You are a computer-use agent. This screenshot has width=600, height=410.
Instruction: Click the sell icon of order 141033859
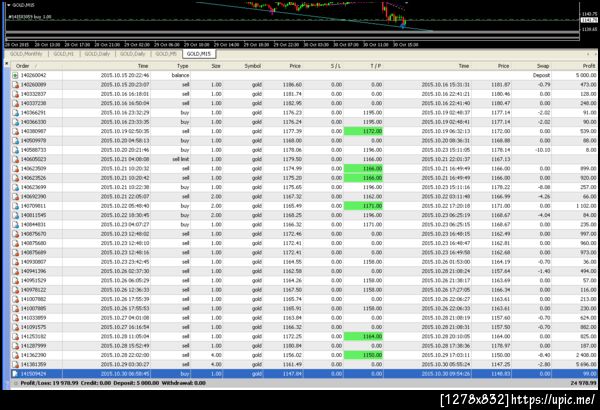(x=15, y=318)
